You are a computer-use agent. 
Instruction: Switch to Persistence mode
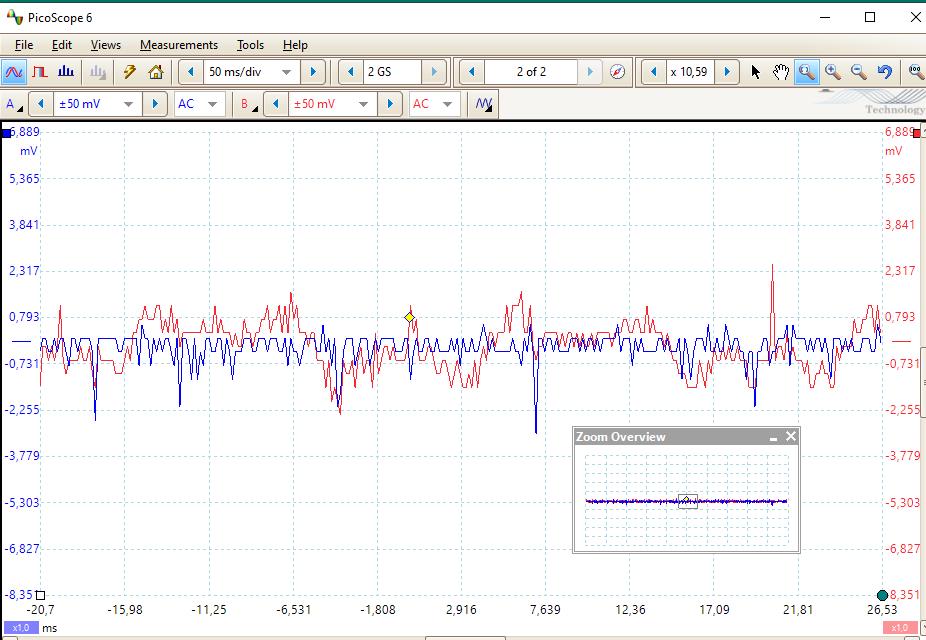point(40,72)
